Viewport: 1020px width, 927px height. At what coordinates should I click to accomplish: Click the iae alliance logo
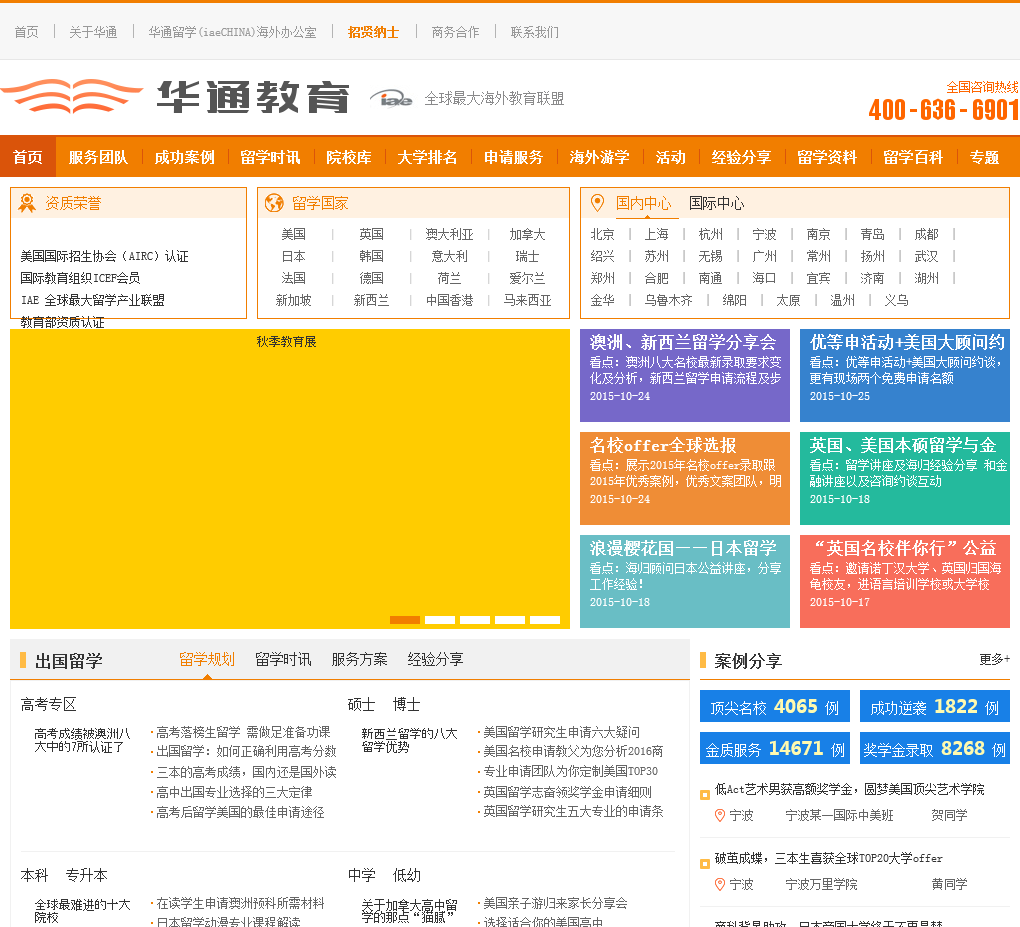point(390,98)
